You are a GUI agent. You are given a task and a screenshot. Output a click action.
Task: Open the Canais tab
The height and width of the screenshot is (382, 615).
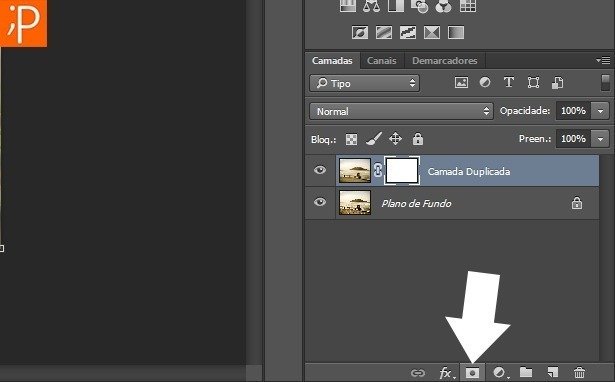(x=382, y=61)
